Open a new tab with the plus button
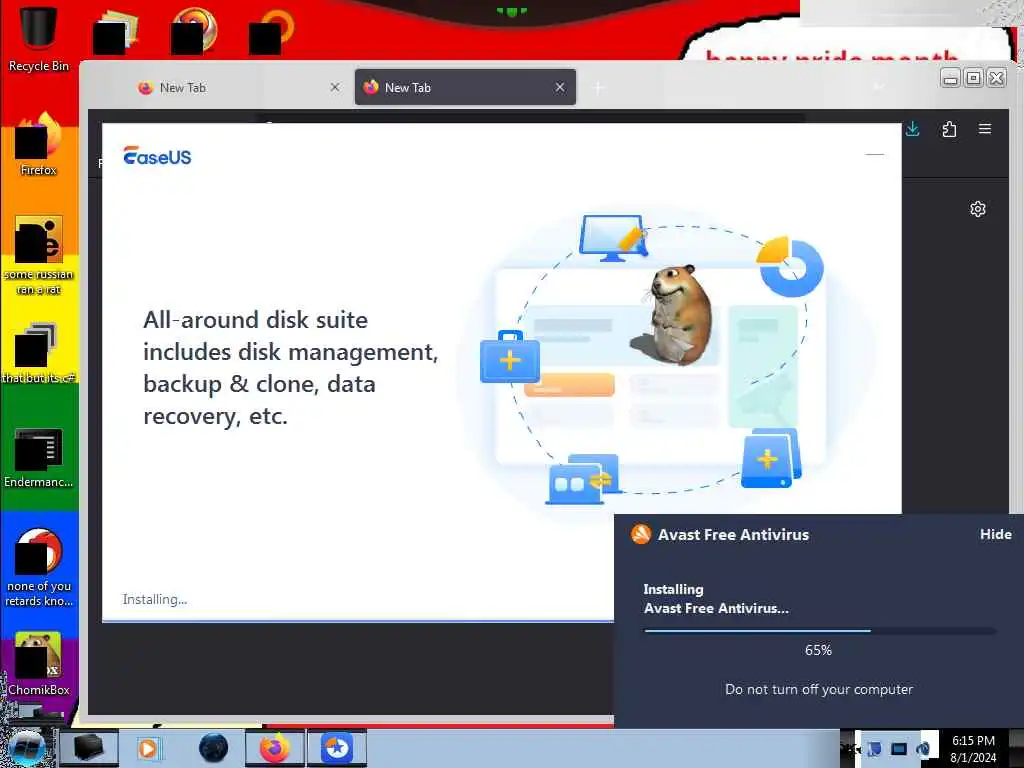 coord(598,88)
